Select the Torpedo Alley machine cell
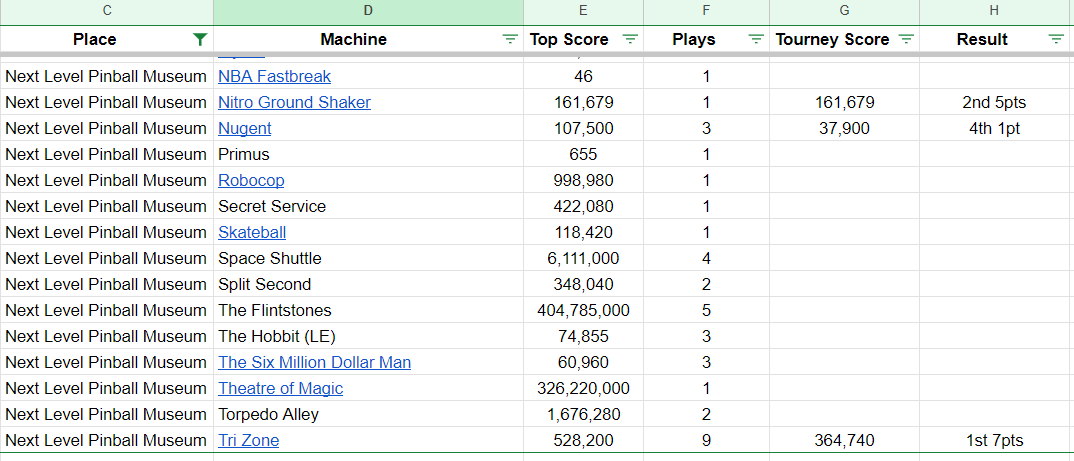 click(369, 415)
